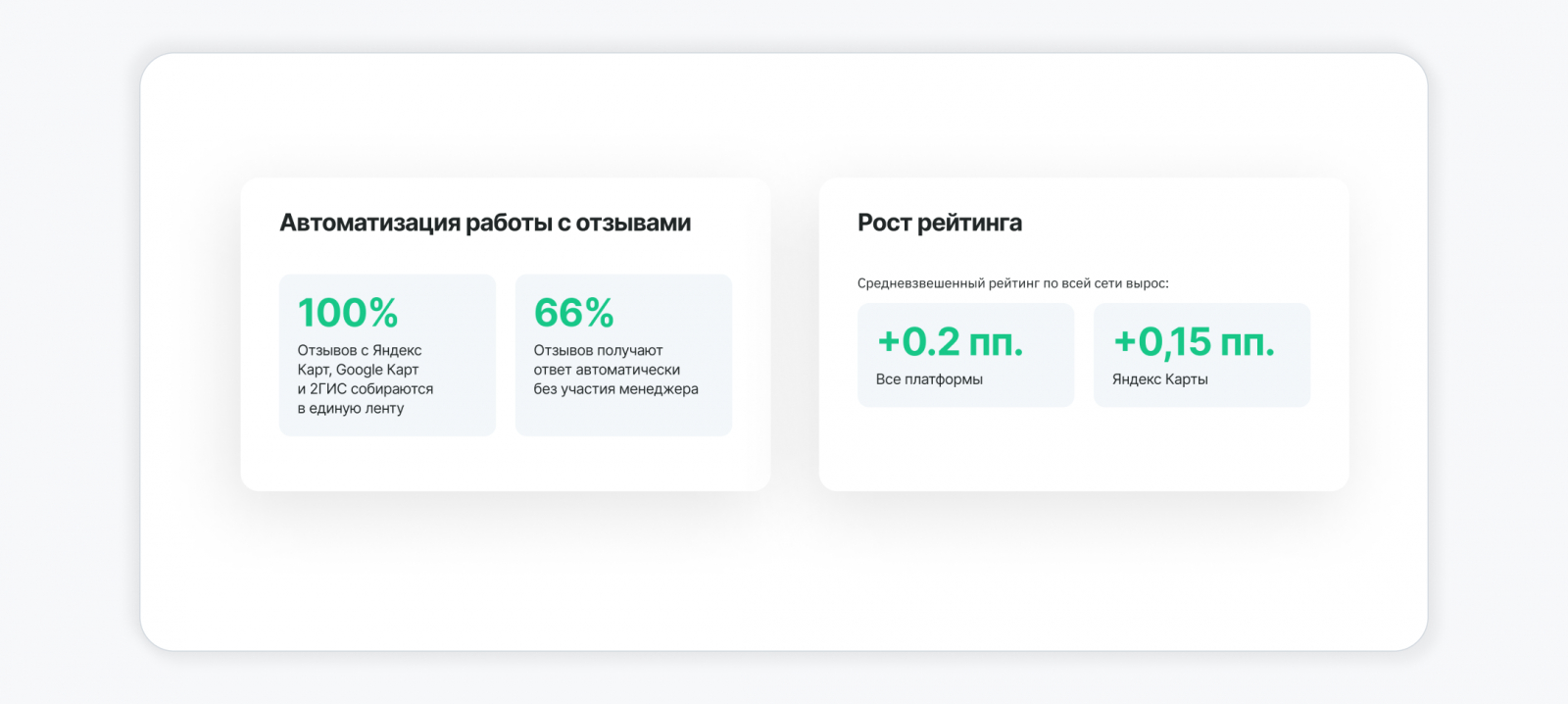
Task: Click the 'Карт, Google Карт' text line
Action: 359,370
